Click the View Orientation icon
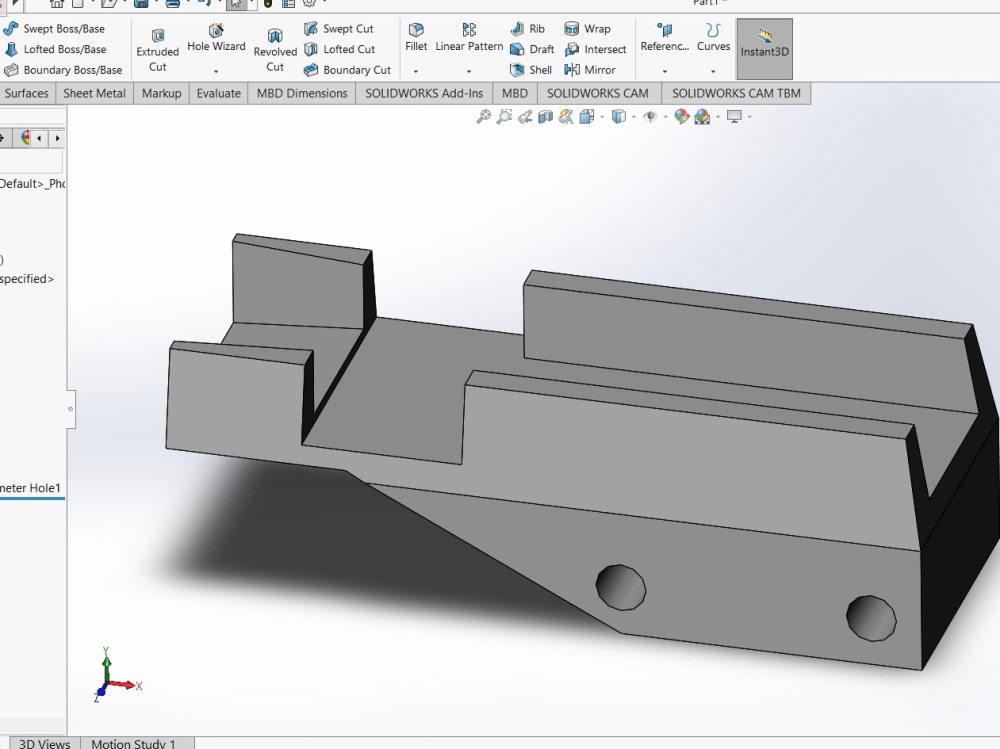The image size is (1000, 749). (x=587, y=117)
